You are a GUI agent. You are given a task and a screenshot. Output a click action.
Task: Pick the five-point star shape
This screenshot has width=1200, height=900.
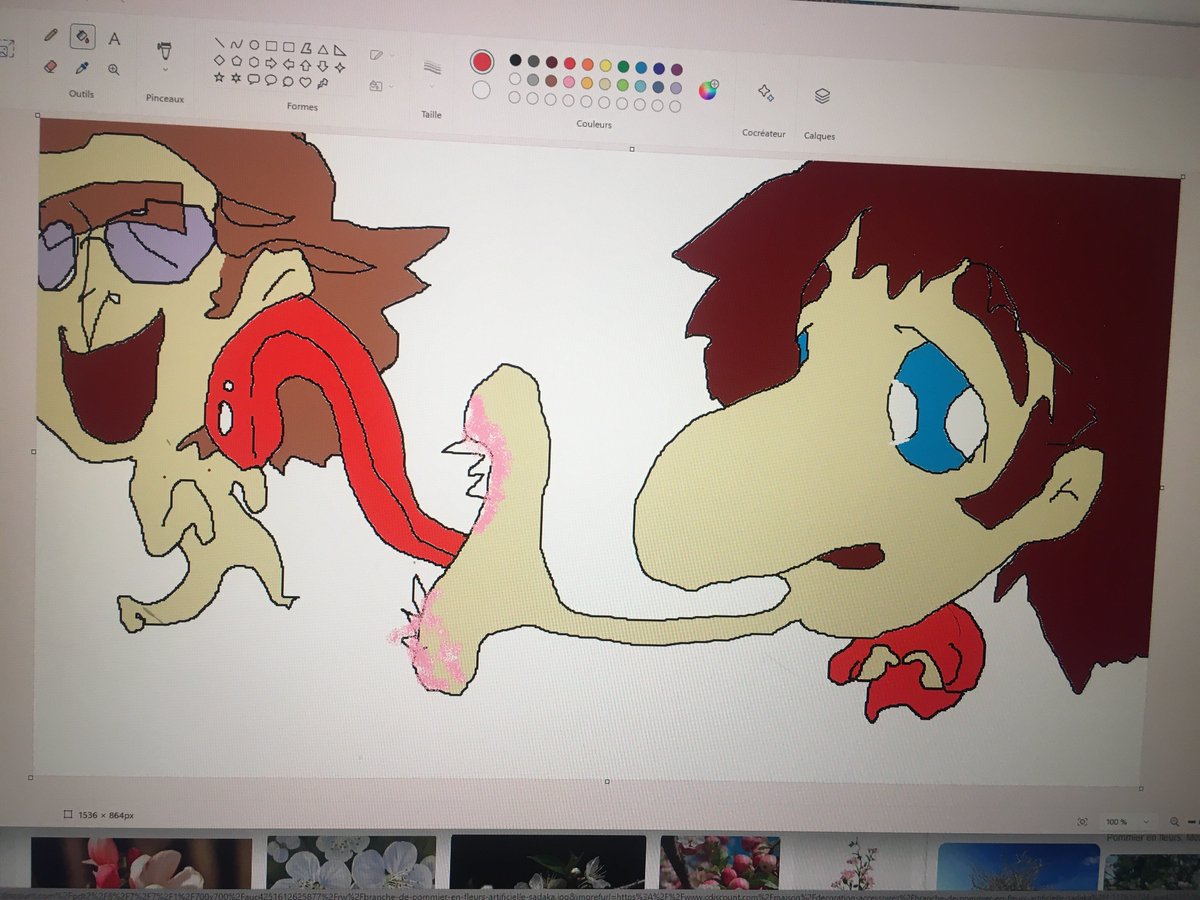pos(219,77)
